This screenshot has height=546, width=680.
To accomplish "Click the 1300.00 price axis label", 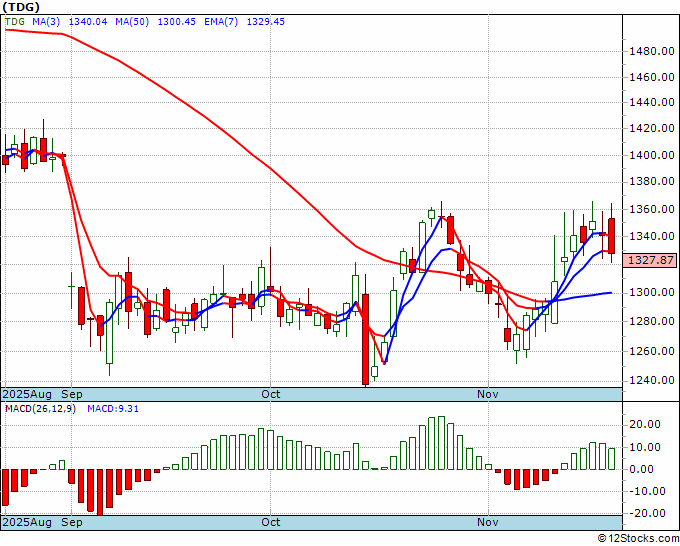I will [x=652, y=293].
